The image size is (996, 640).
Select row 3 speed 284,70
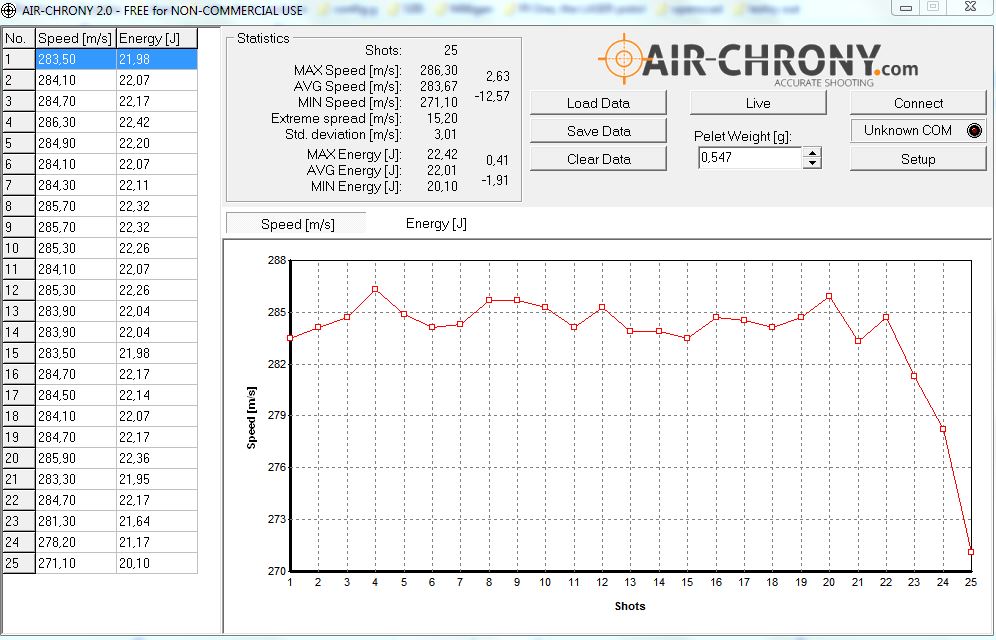click(76, 101)
